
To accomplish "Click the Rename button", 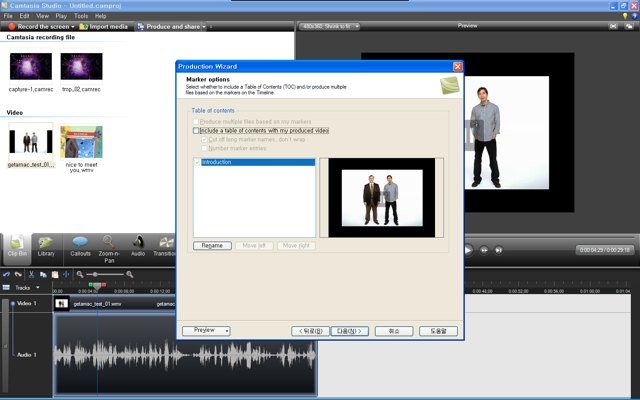I will 212,246.
